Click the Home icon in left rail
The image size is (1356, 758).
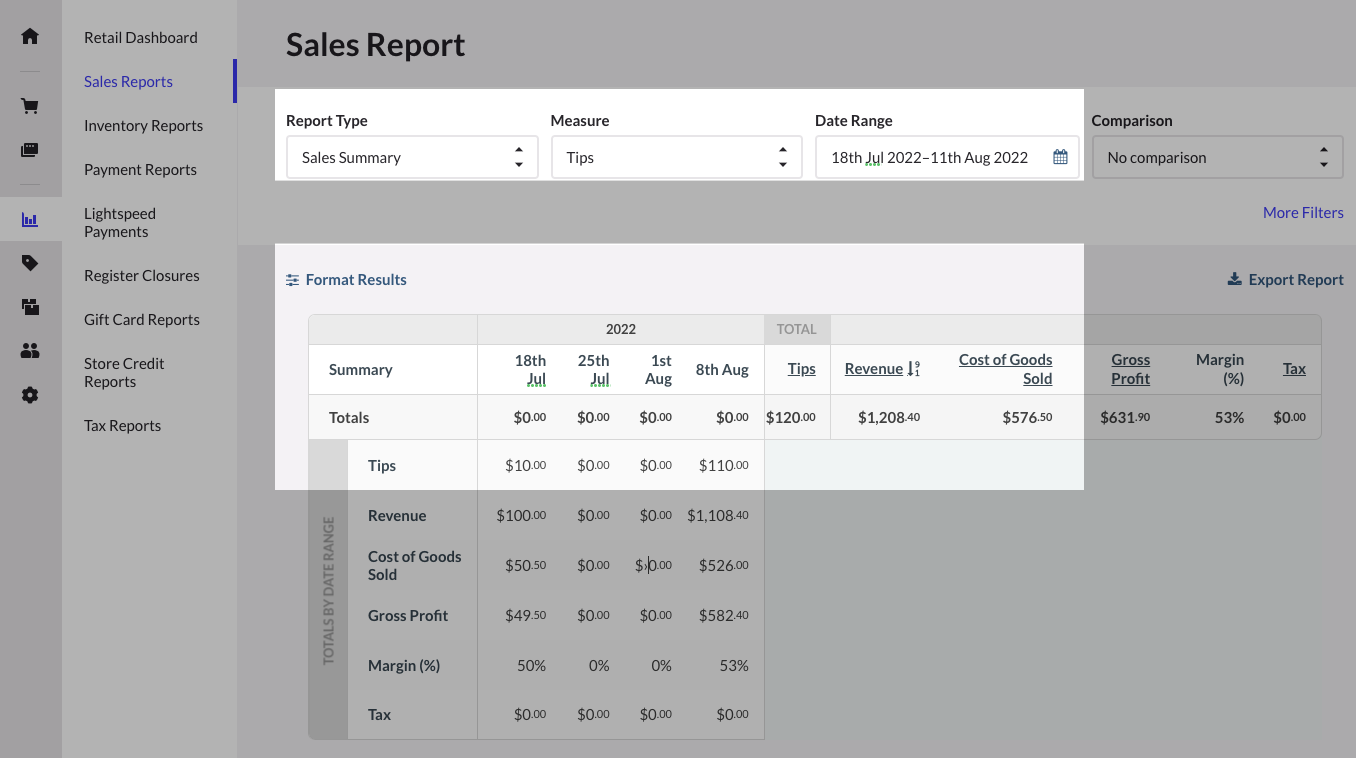tap(30, 37)
